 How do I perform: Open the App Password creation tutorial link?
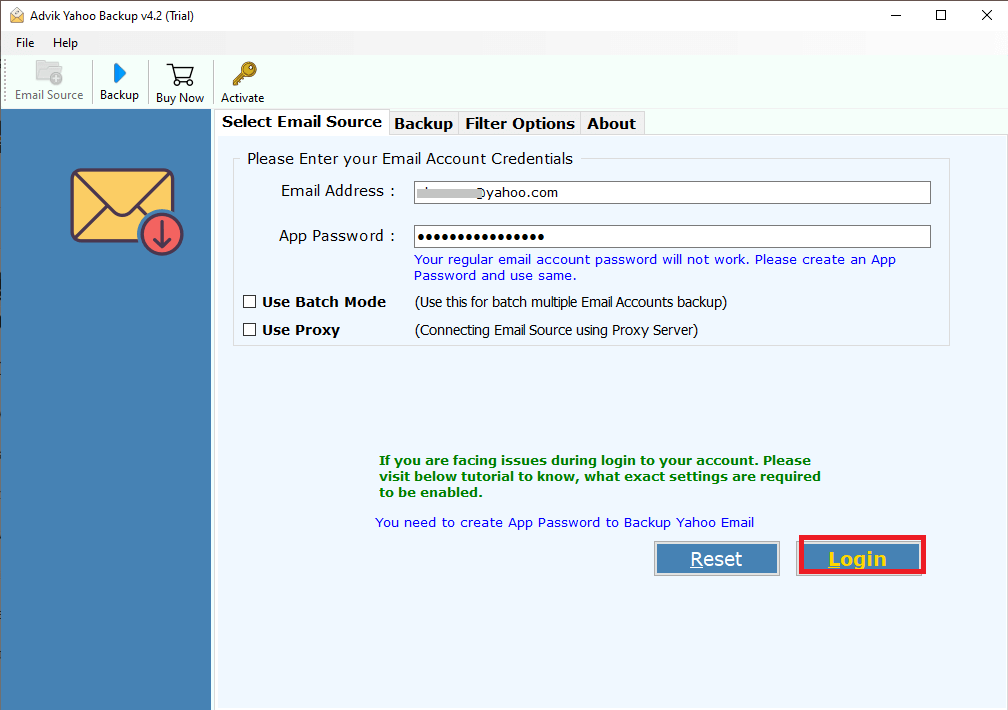coord(564,522)
